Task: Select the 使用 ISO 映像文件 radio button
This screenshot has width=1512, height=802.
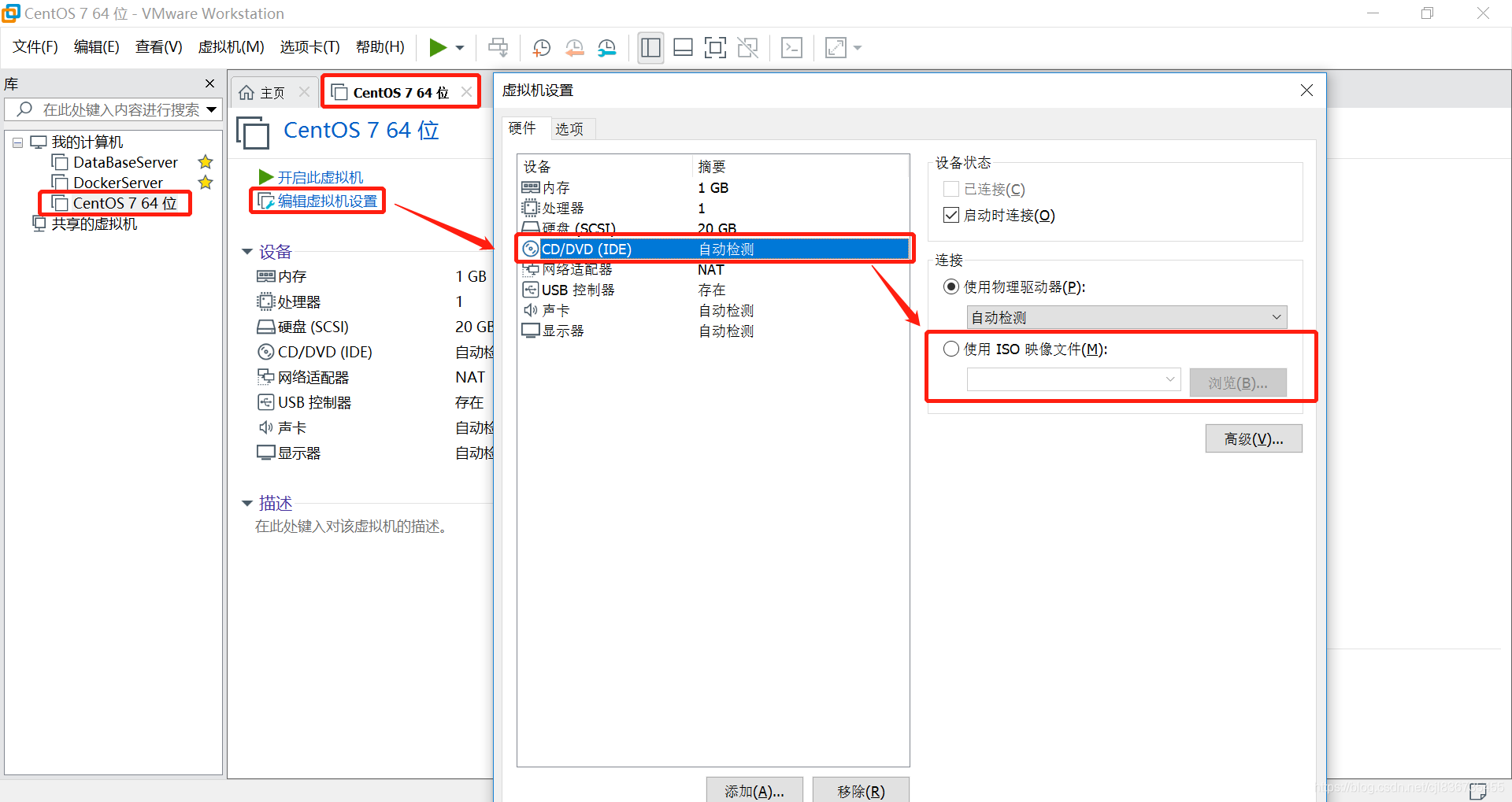Action: click(951, 349)
